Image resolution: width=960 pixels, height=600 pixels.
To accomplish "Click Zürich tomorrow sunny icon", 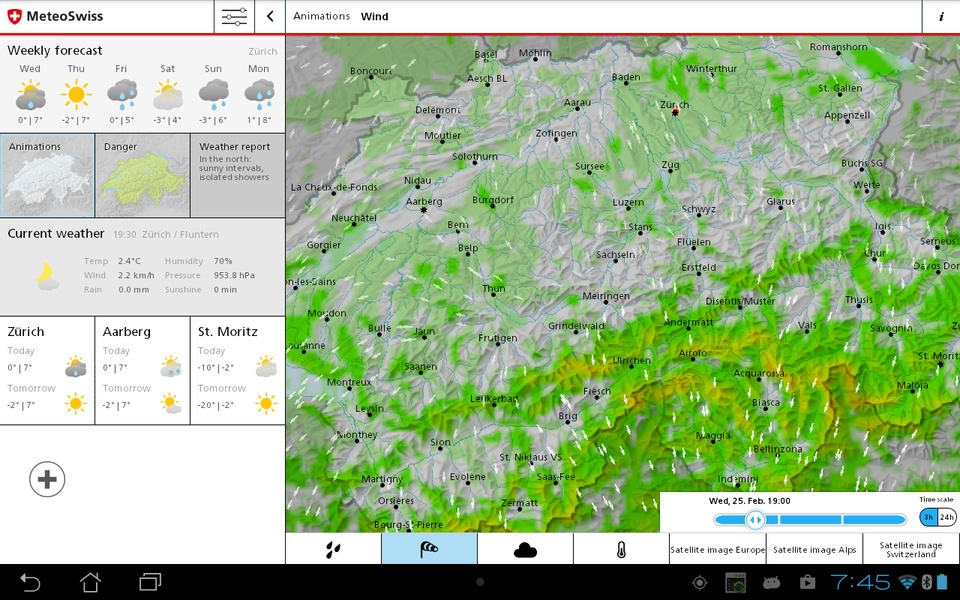I will (x=76, y=403).
